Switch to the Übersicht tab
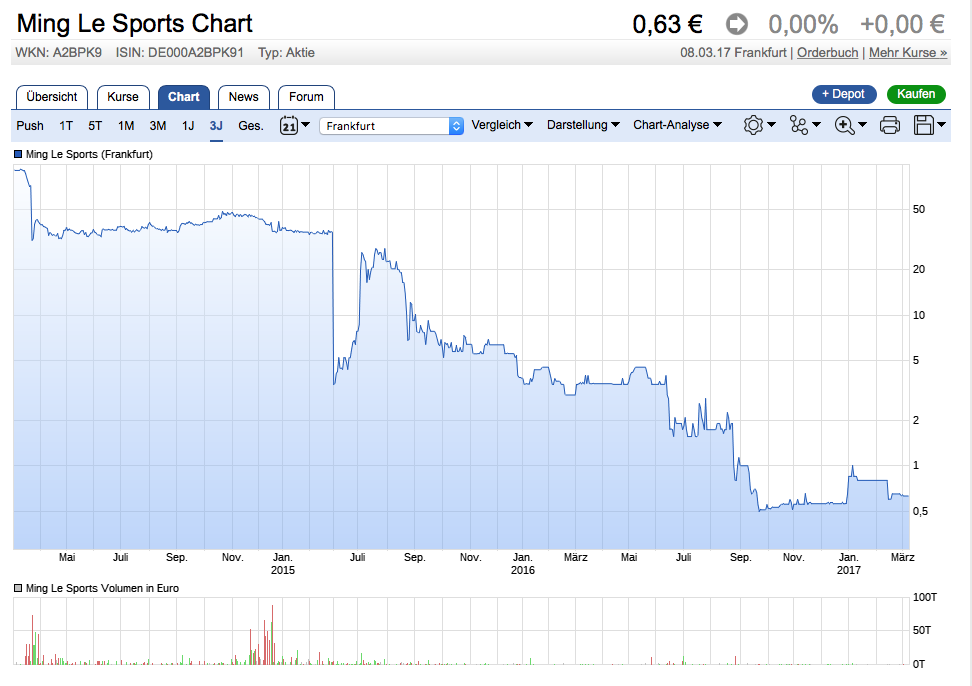Image resolution: width=972 pixels, height=686 pixels. (52, 97)
